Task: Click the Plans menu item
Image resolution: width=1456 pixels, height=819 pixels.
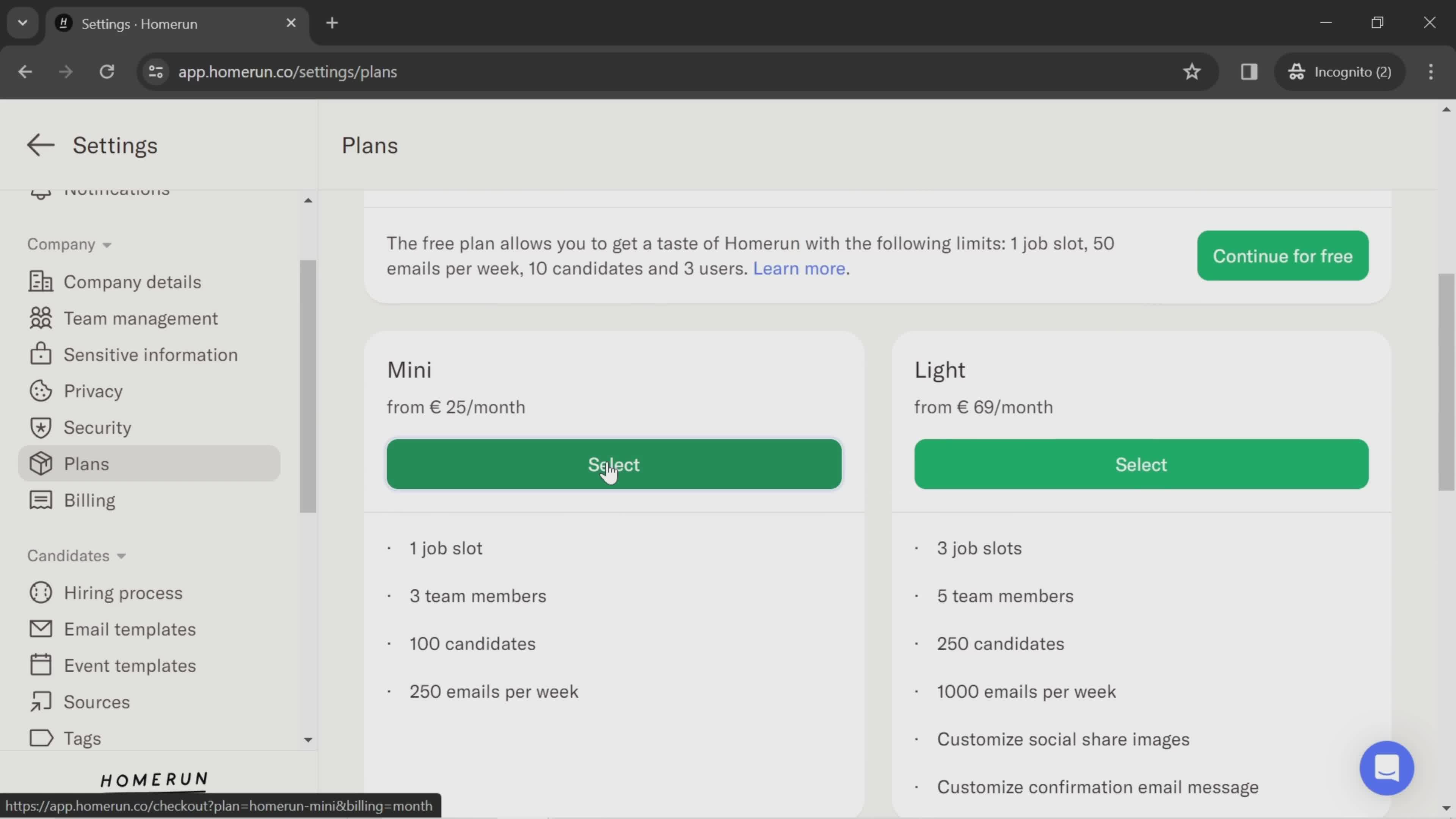Action: 86,463
